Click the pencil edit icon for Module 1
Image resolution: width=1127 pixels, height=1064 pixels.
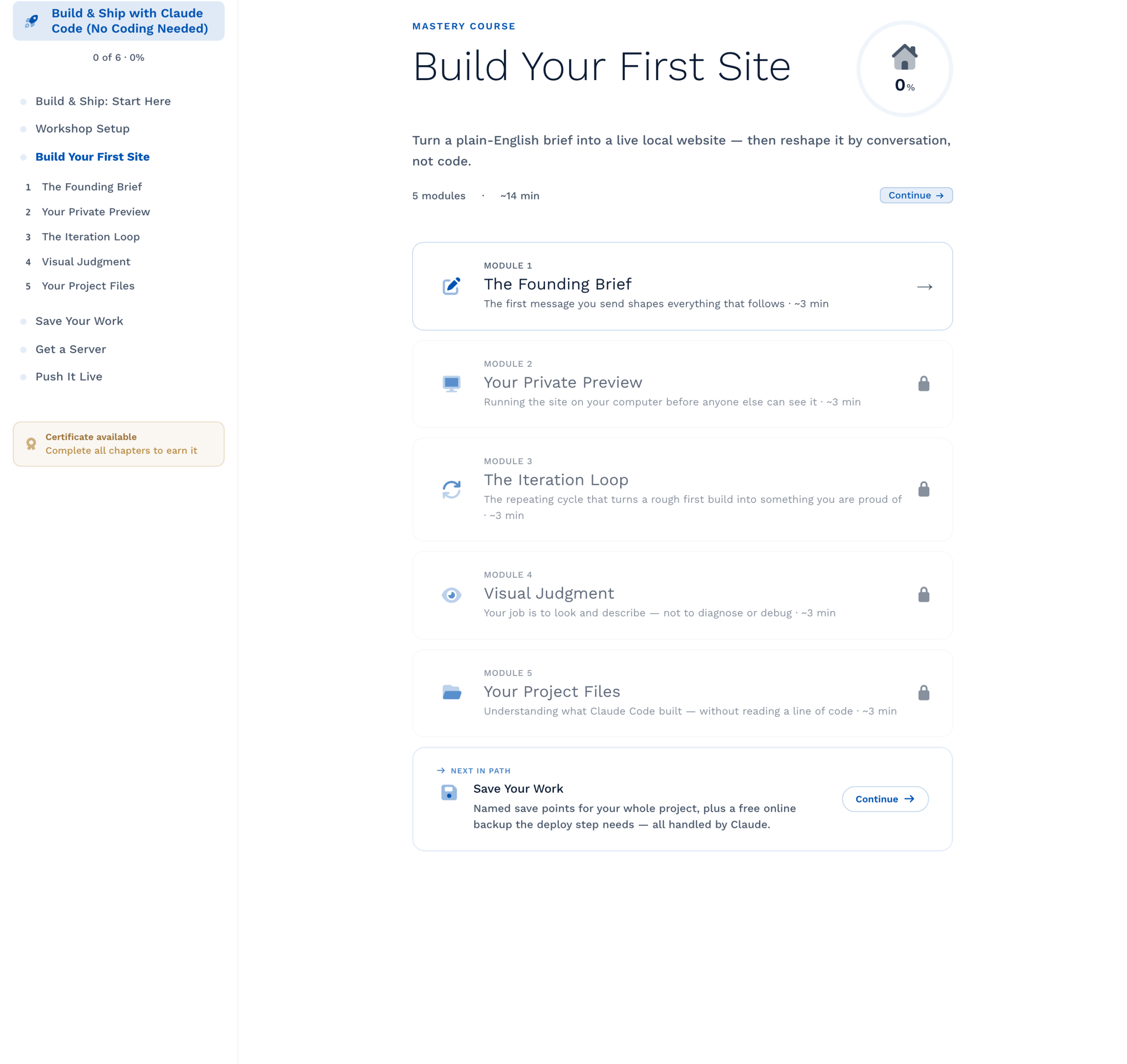(x=451, y=286)
